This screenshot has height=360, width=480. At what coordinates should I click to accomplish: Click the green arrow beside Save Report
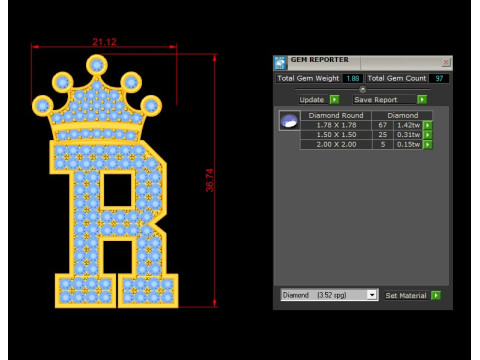pyautogui.click(x=422, y=99)
